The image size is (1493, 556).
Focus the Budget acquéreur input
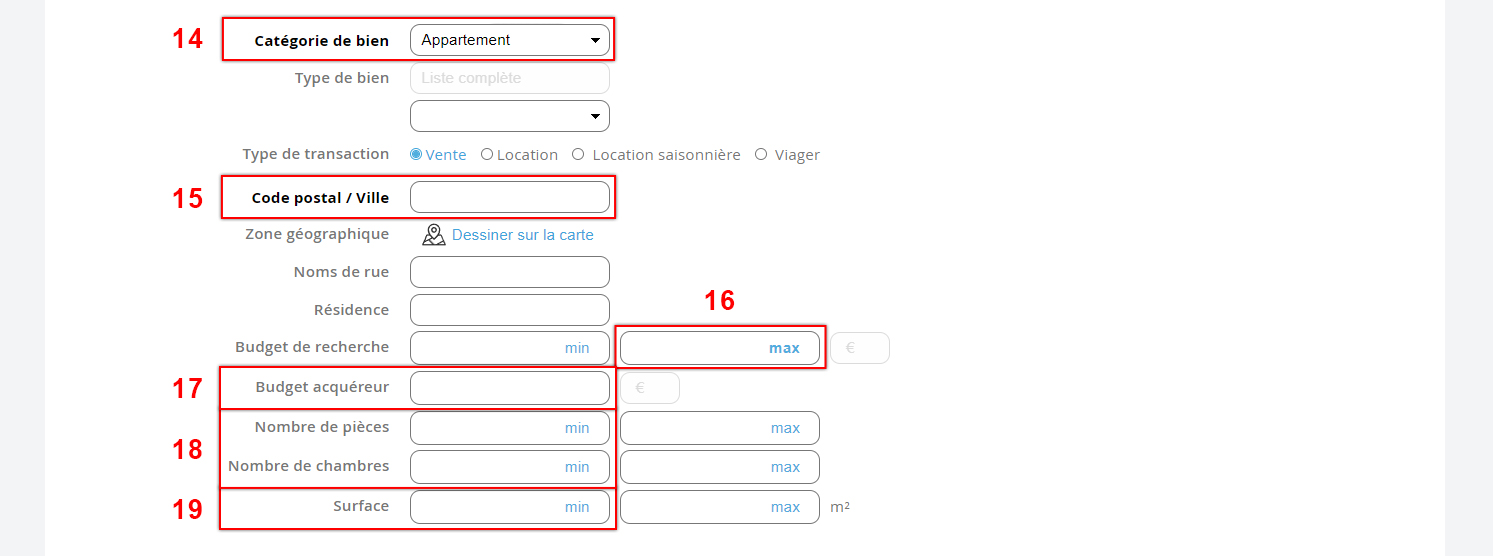(509, 388)
